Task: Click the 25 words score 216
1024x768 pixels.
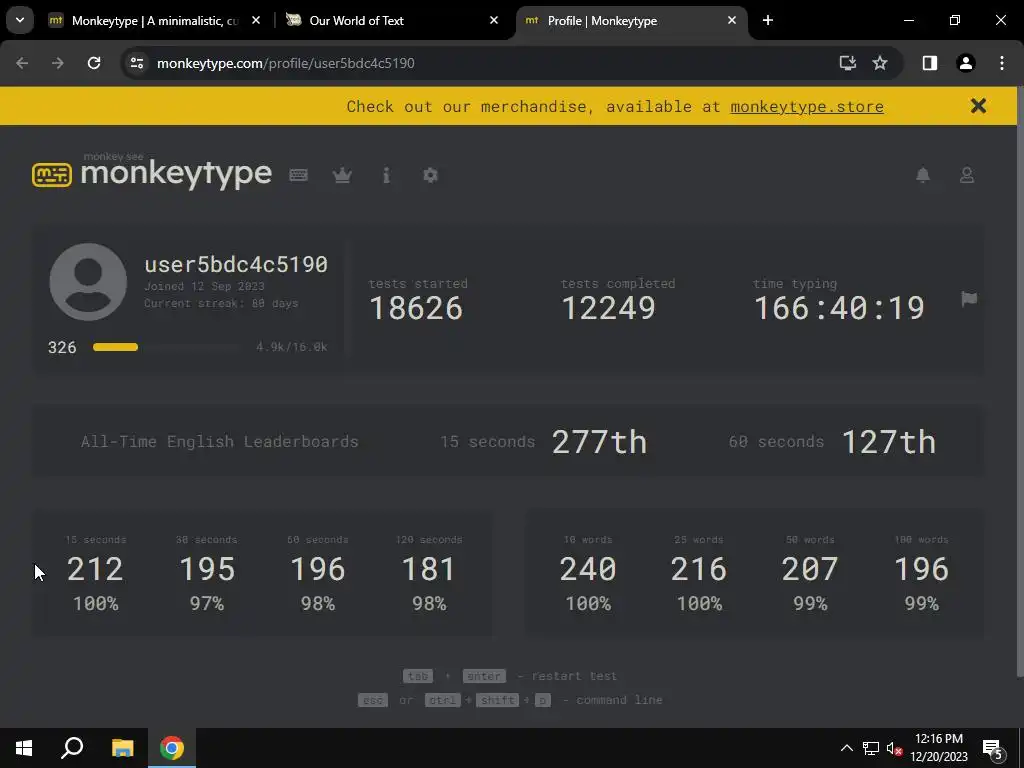Action: (699, 569)
